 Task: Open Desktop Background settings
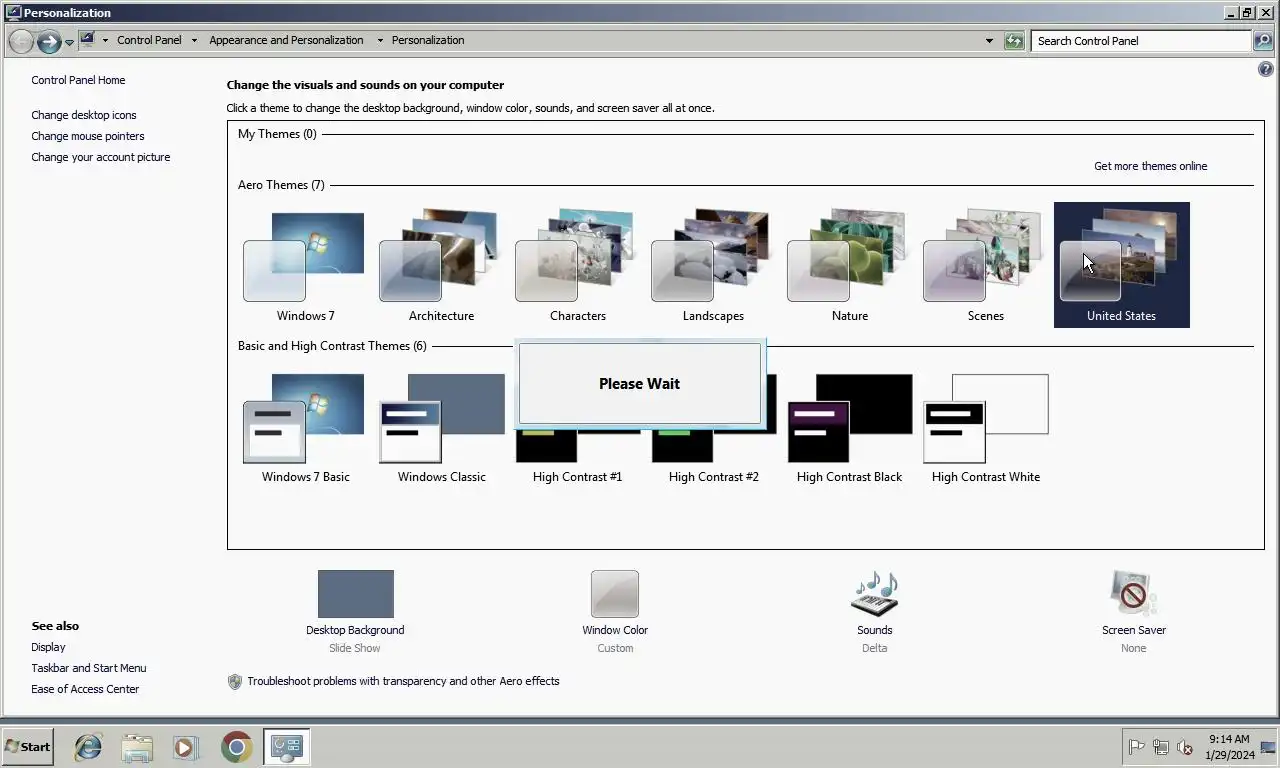pyautogui.click(x=355, y=610)
